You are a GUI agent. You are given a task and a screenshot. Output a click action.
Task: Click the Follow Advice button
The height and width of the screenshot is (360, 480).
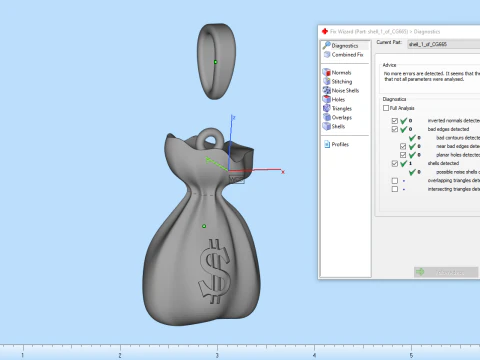click(446, 272)
